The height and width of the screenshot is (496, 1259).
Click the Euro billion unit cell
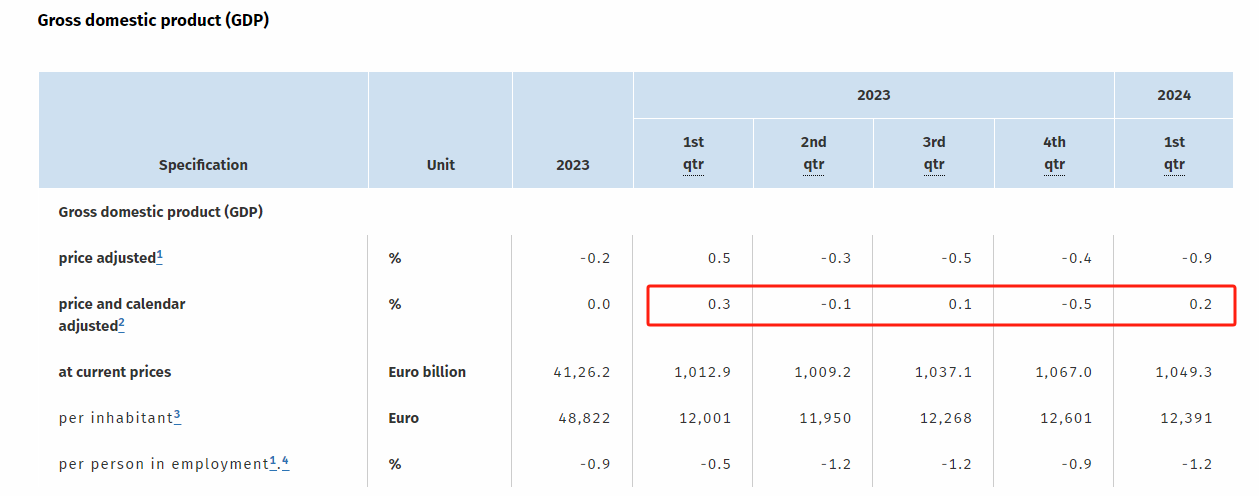point(427,372)
